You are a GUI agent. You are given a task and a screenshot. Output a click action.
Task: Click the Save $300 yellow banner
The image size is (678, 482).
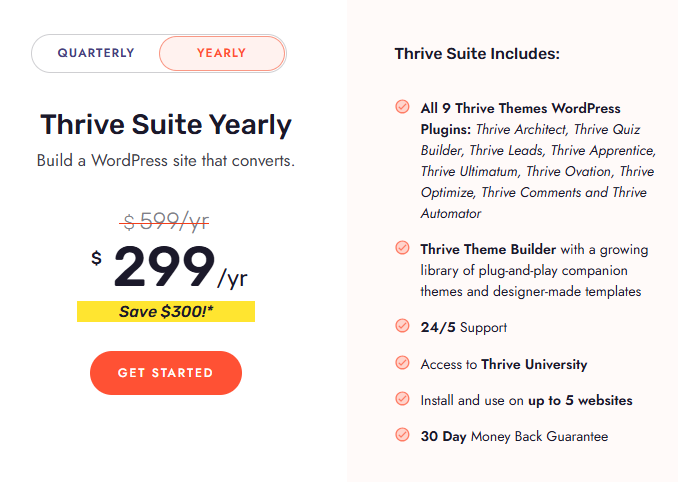(x=166, y=312)
